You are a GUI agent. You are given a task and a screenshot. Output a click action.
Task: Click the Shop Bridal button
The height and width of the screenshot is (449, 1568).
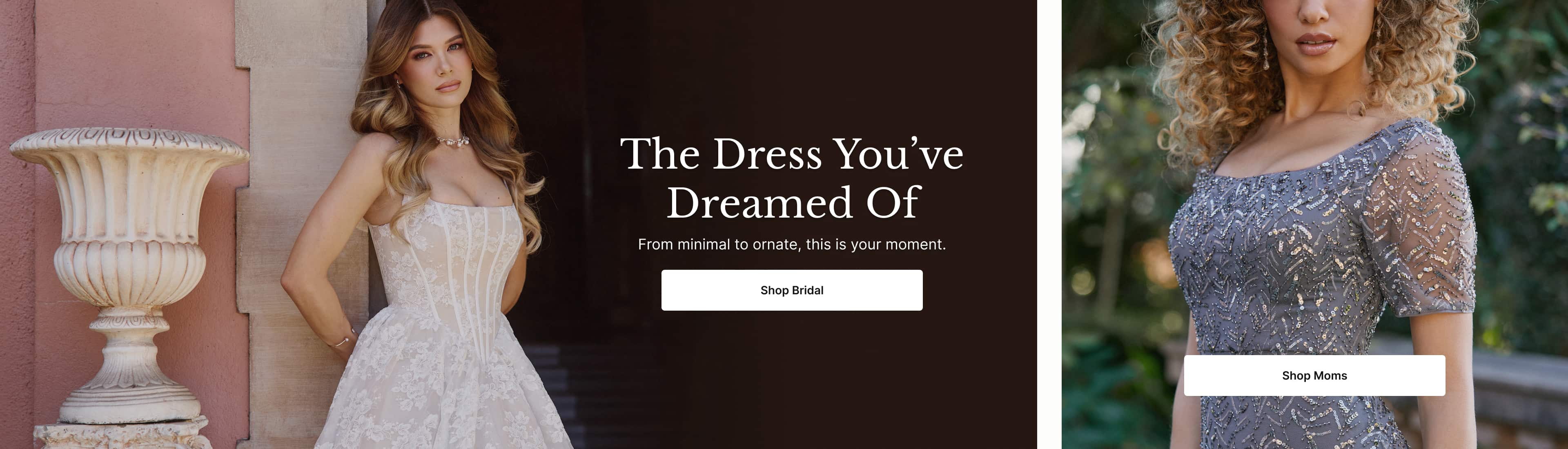[x=792, y=290]
